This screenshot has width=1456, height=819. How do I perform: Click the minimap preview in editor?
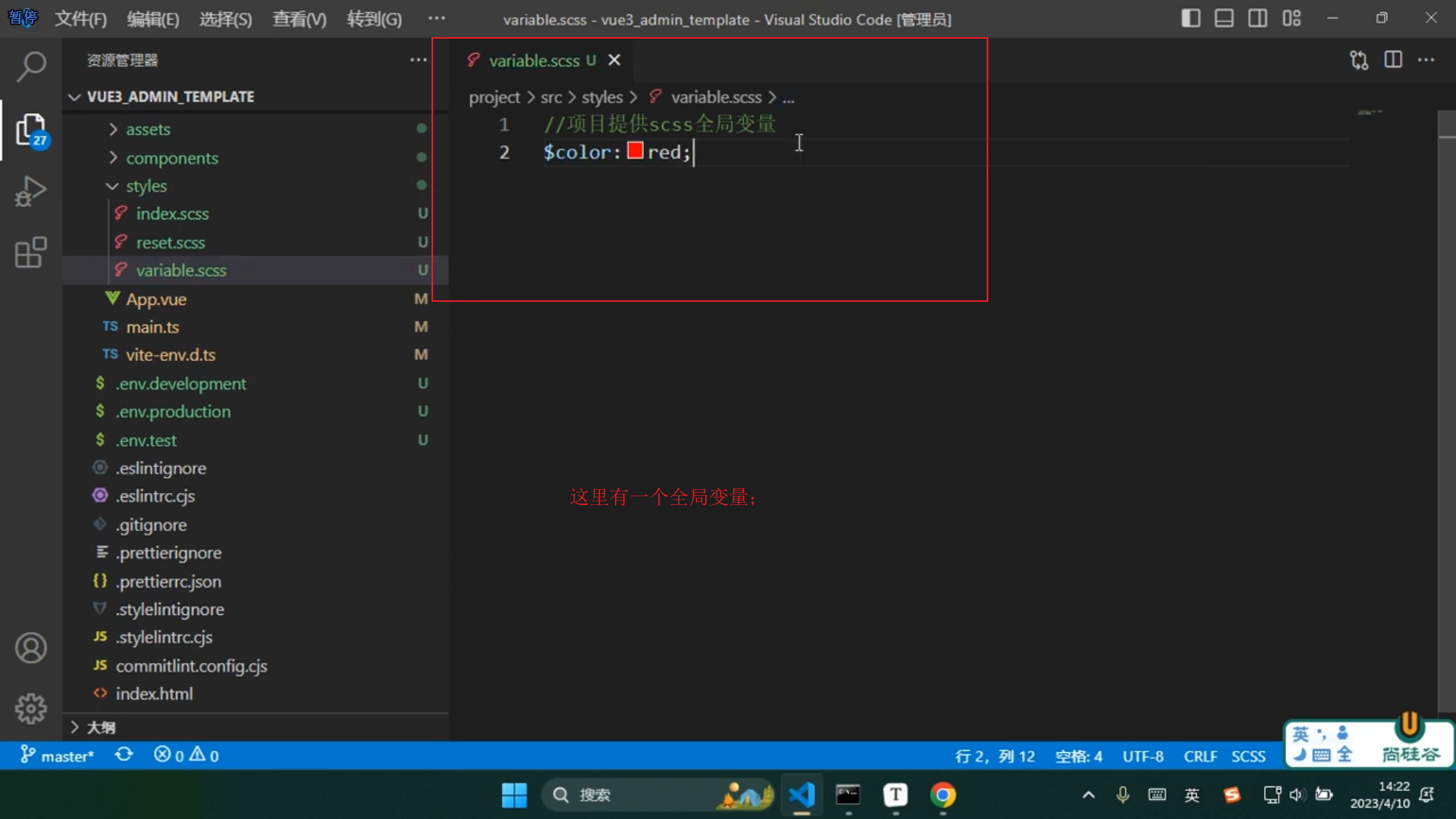tap(1370, 112)
